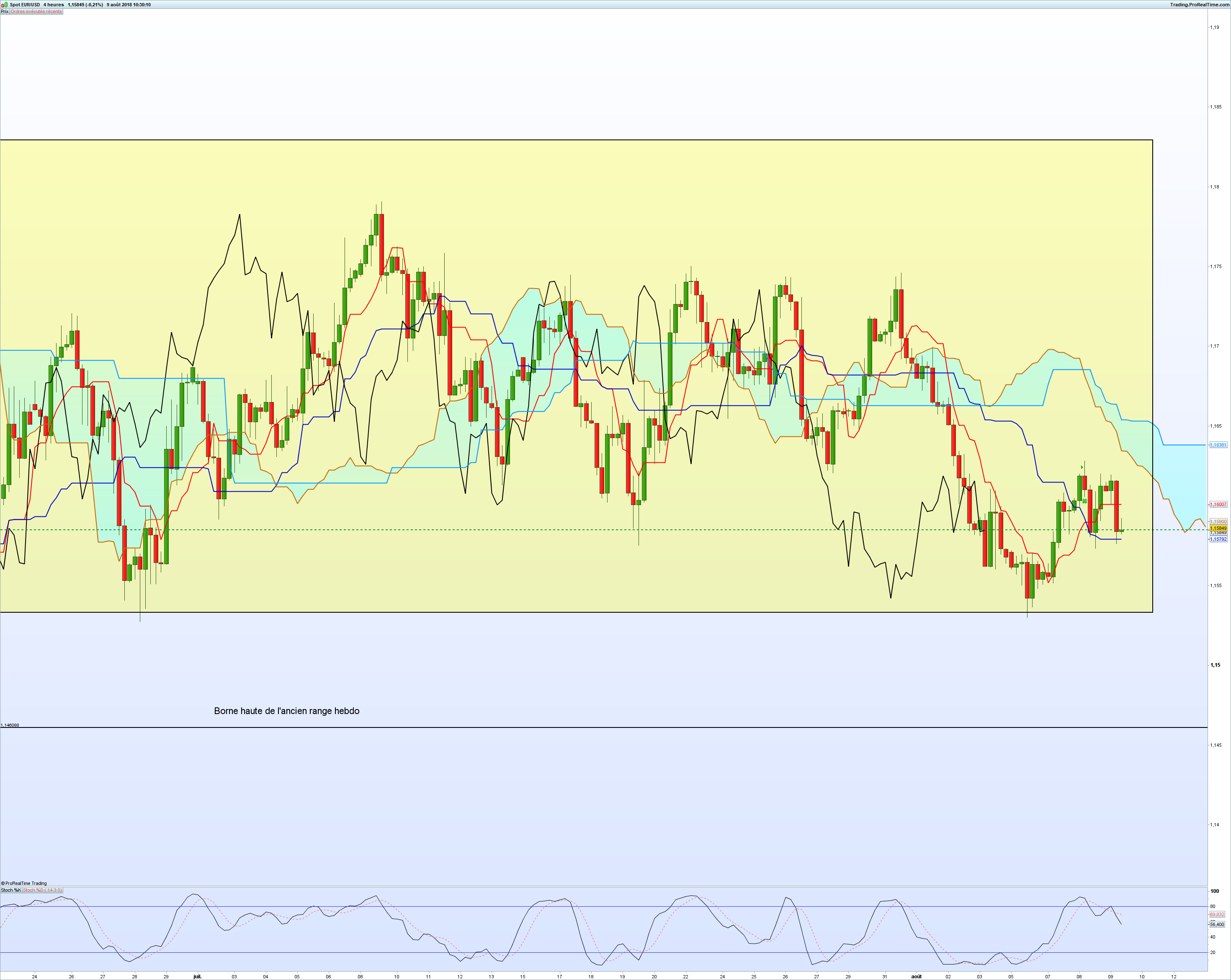Click the 'août' month label on time axis

click(x=917, y=977)
